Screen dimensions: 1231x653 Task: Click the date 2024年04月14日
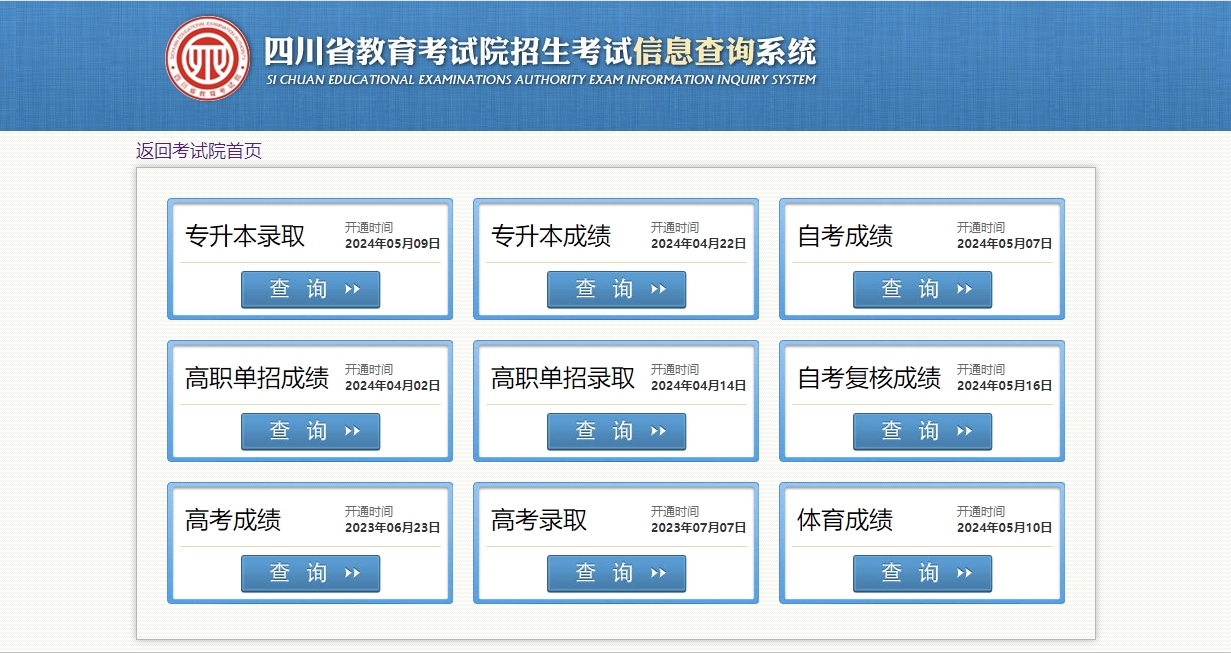point(699,386)
